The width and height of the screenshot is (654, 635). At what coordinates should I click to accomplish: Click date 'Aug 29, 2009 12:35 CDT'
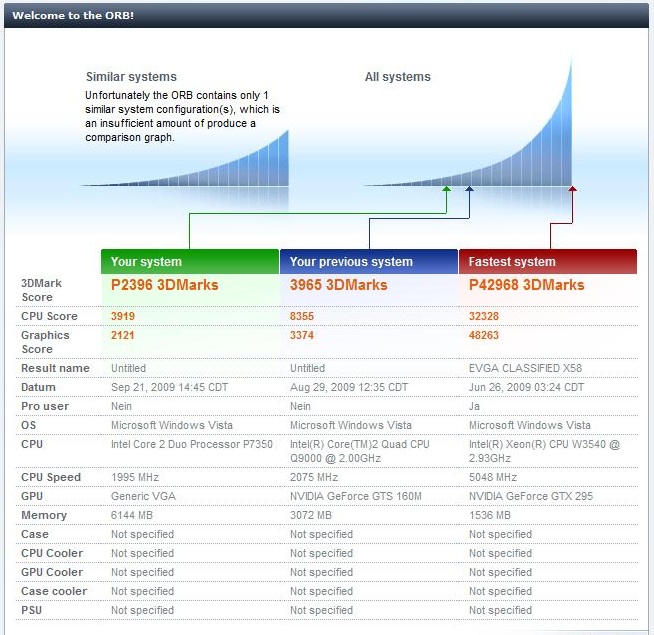click(349, 388)
